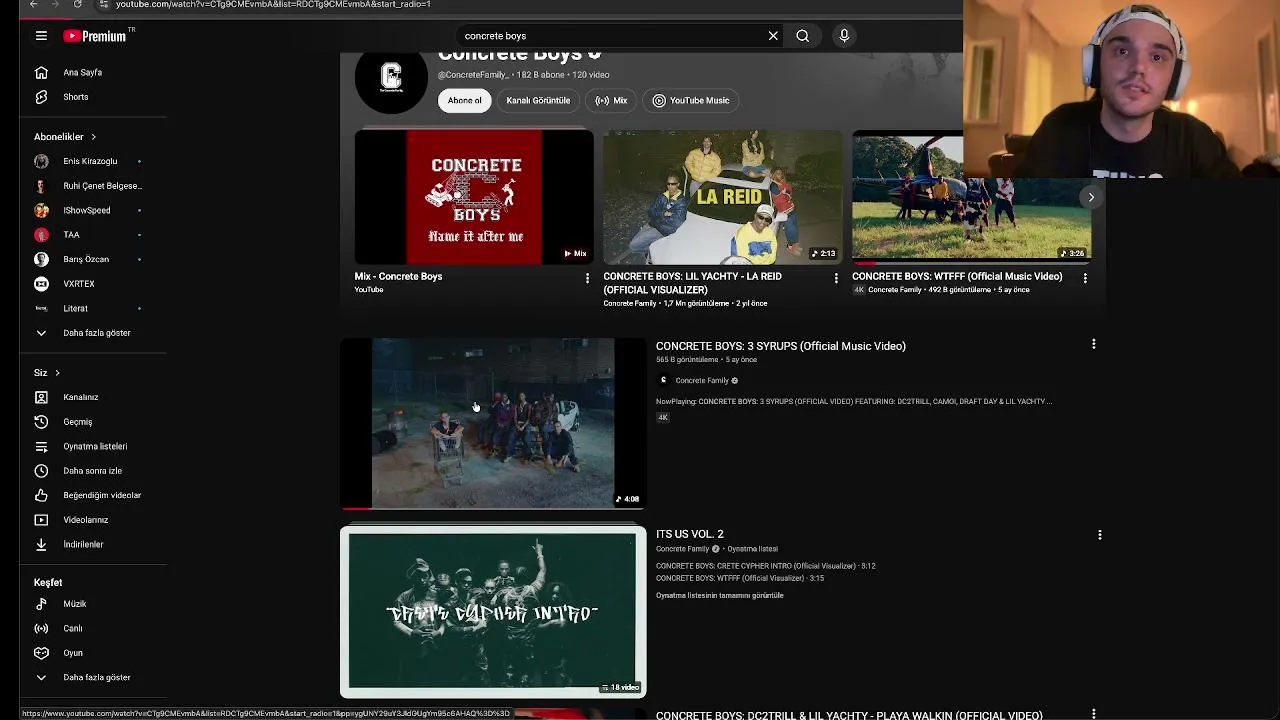Clear the search box with X
1280x720 pixels.
pos(773,36)
